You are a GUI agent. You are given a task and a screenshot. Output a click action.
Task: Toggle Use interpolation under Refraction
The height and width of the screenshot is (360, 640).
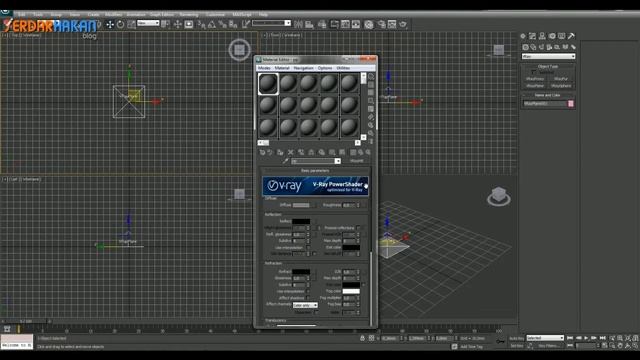(308, 291)
